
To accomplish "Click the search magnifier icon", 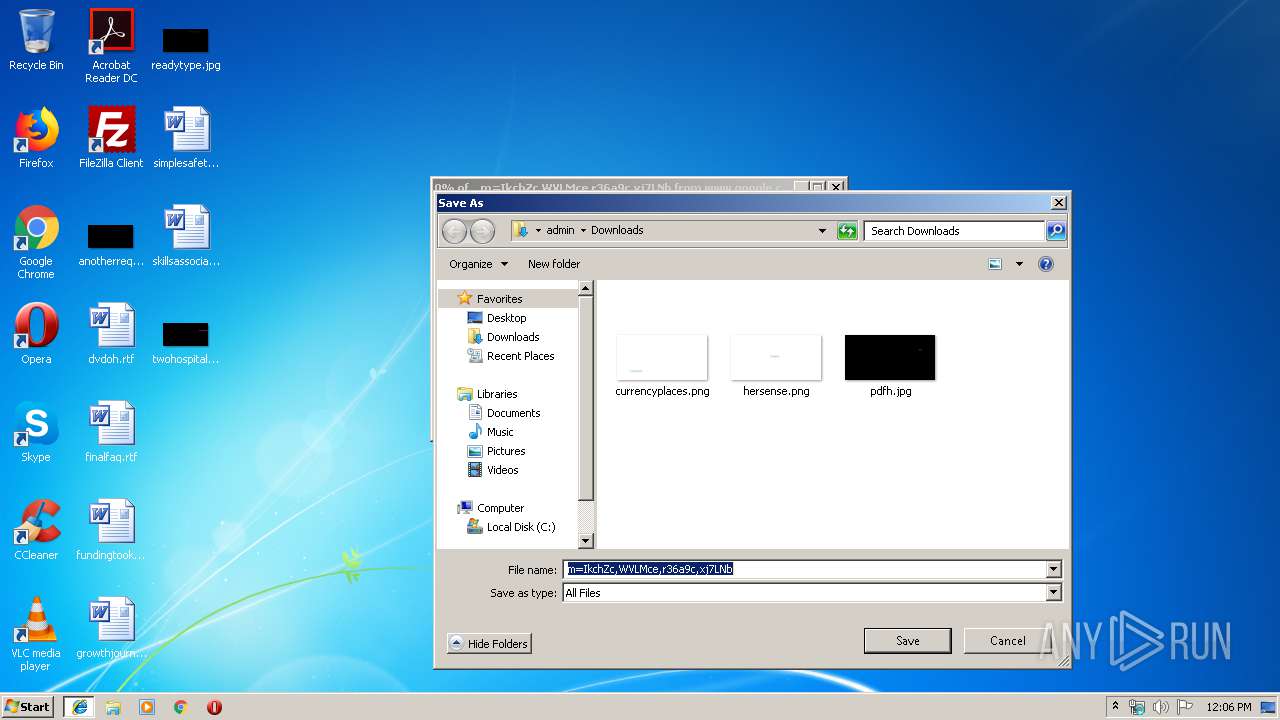I will [x=1056, y=231].
